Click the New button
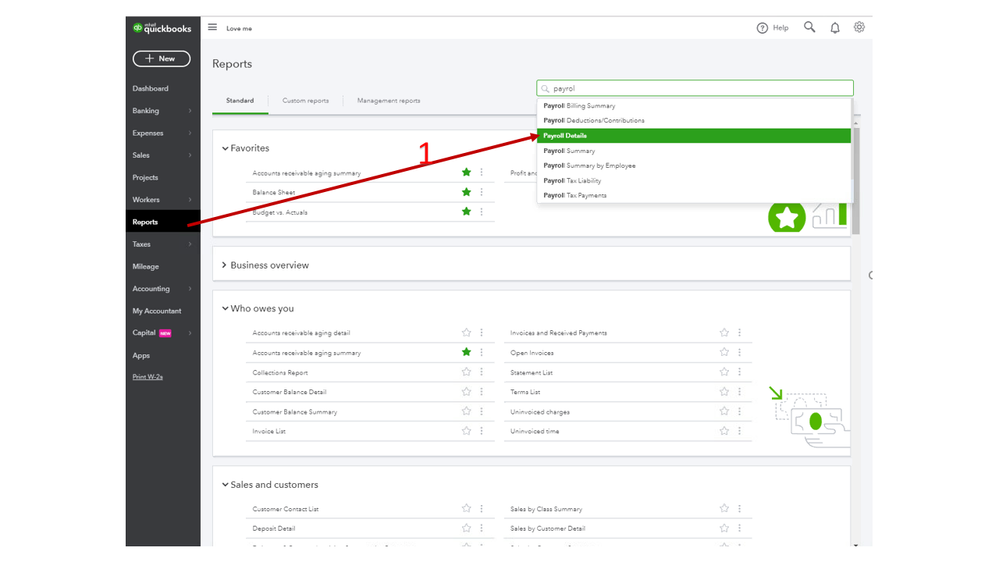The image size is (999, 562). coord(161,59)
